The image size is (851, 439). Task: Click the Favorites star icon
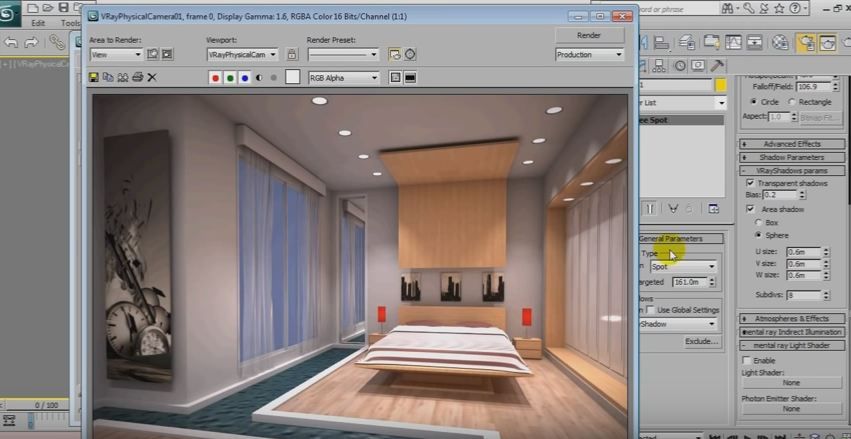pyautogui.click(x=779, y=8)
